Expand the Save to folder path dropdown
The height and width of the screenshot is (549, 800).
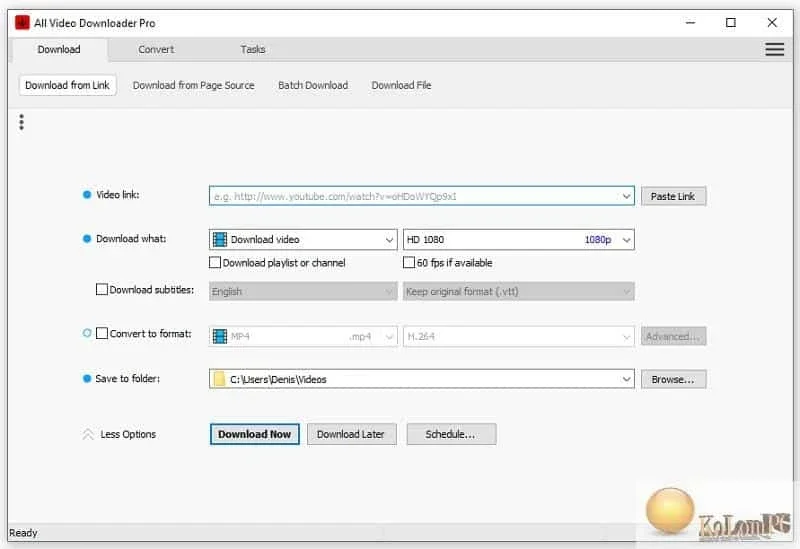coord(626,379)
